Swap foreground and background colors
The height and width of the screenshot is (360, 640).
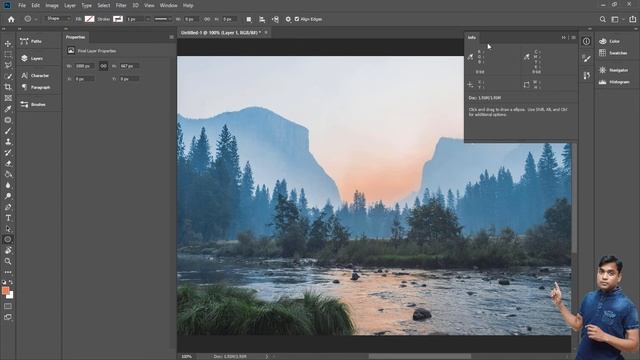(x=11, y=282)
